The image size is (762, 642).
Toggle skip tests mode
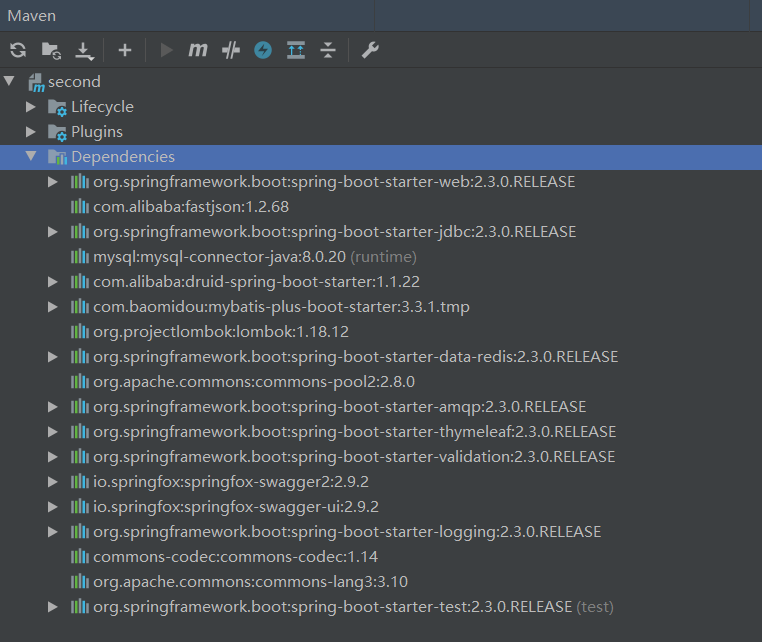click(x=231, y=50)
